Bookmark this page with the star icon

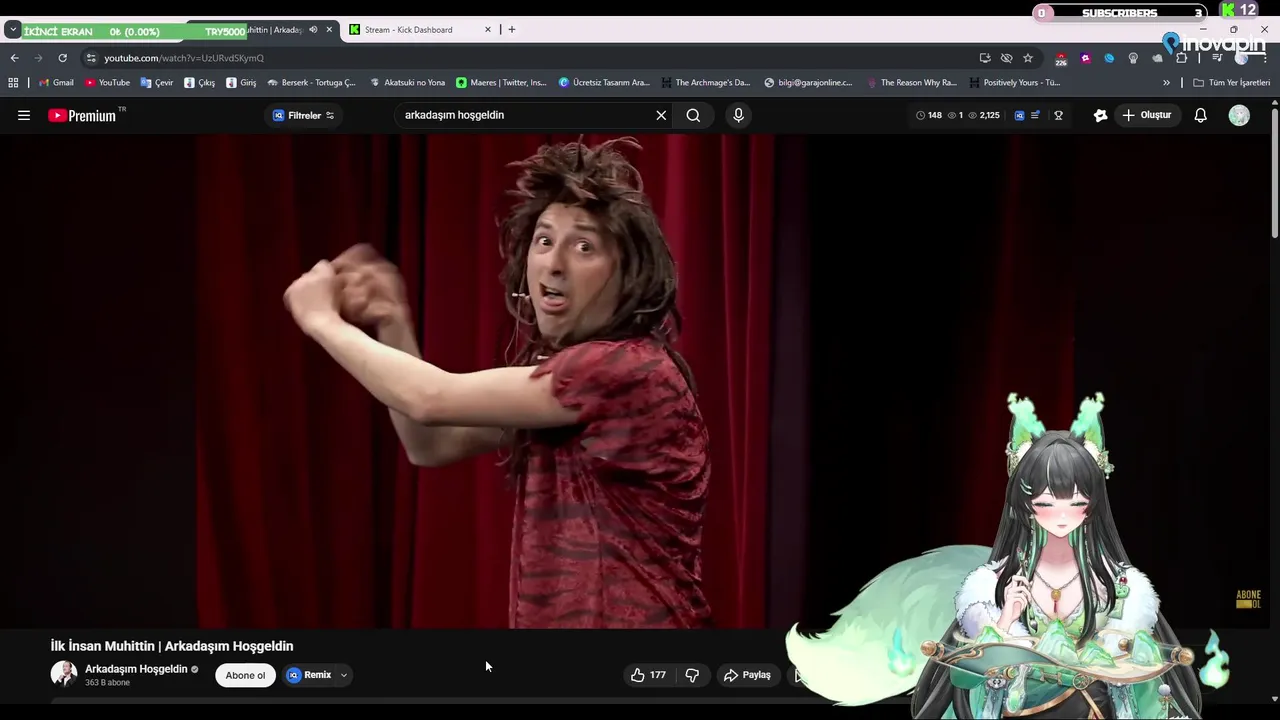pos(1028,58)
